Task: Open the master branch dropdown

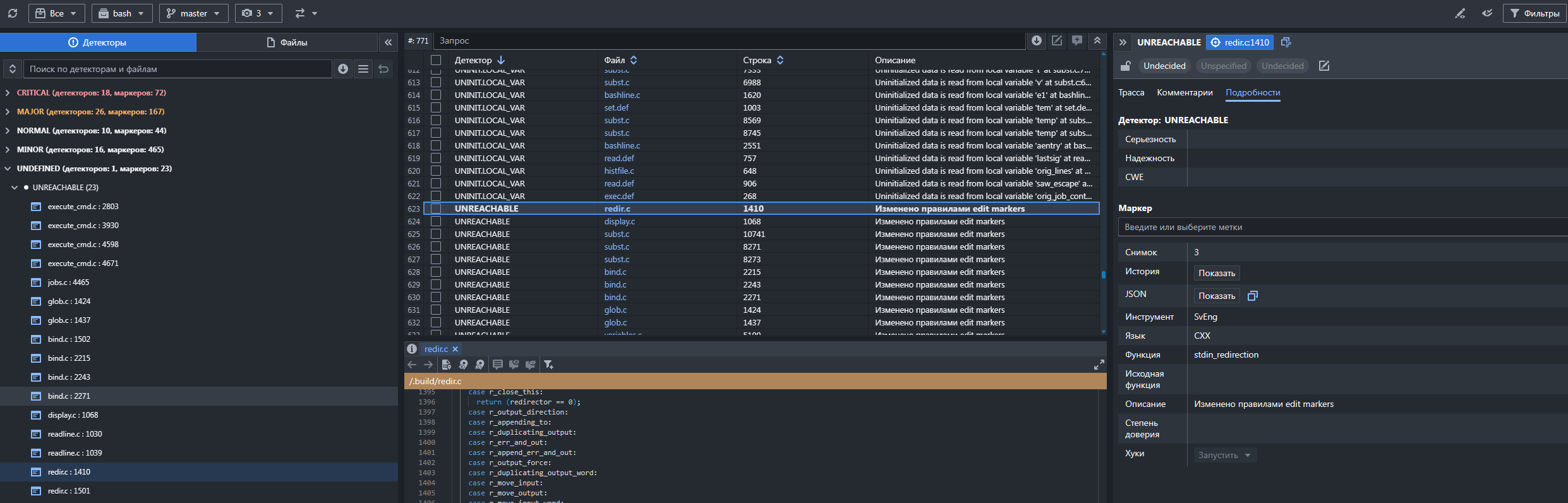Action: (x=193, y=13)
